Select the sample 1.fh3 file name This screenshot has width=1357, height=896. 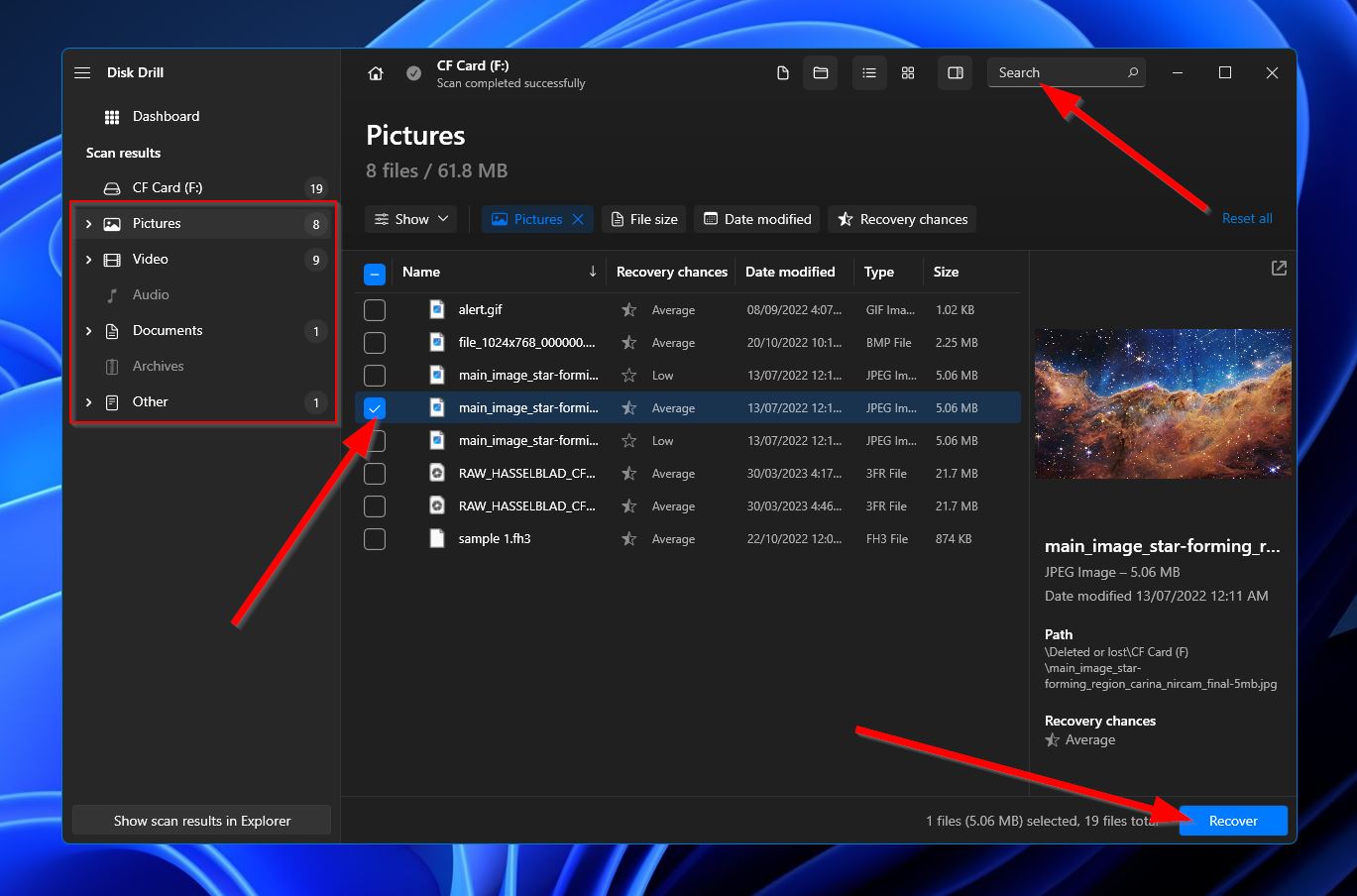[x=495, y=538]
